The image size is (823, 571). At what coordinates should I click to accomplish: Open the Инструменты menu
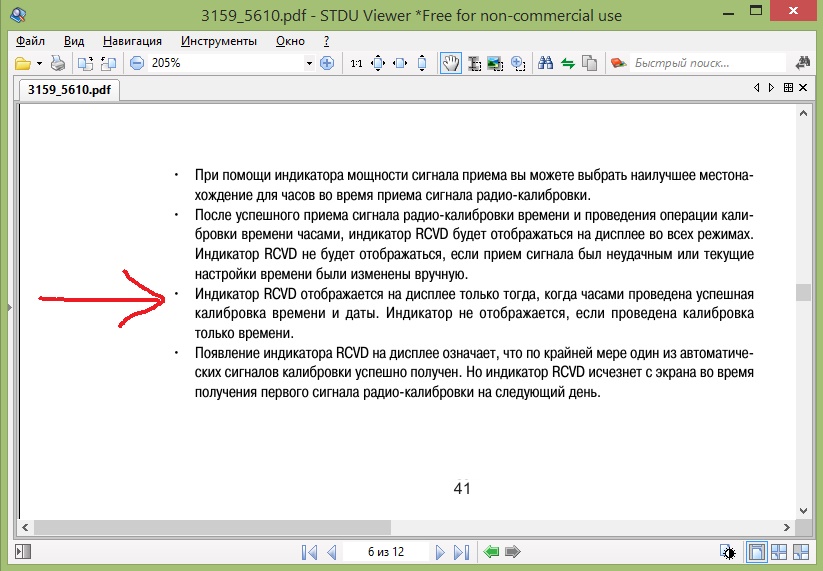pos(219,41)
